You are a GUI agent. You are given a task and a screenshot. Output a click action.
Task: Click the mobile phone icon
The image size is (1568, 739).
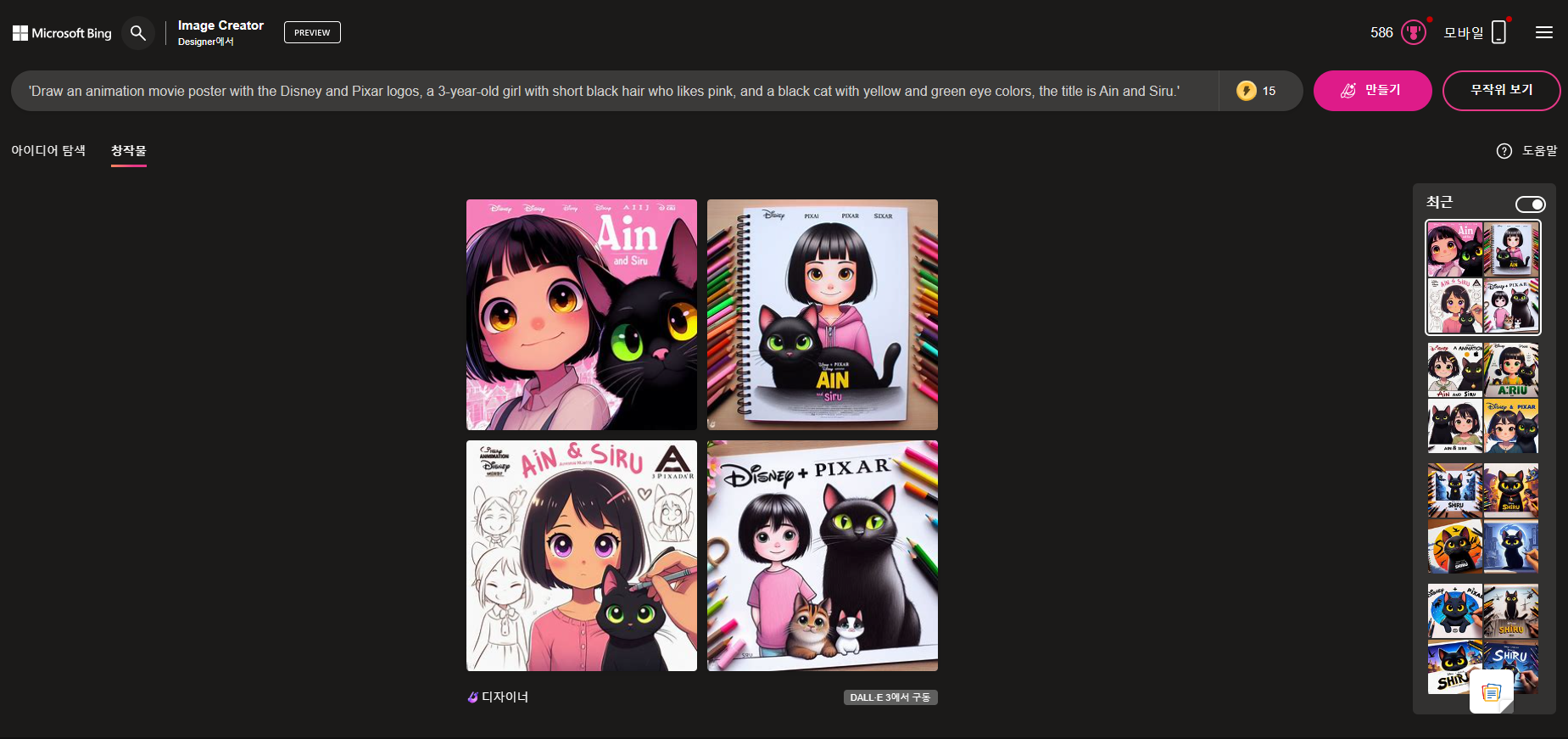pos(1499,32)
